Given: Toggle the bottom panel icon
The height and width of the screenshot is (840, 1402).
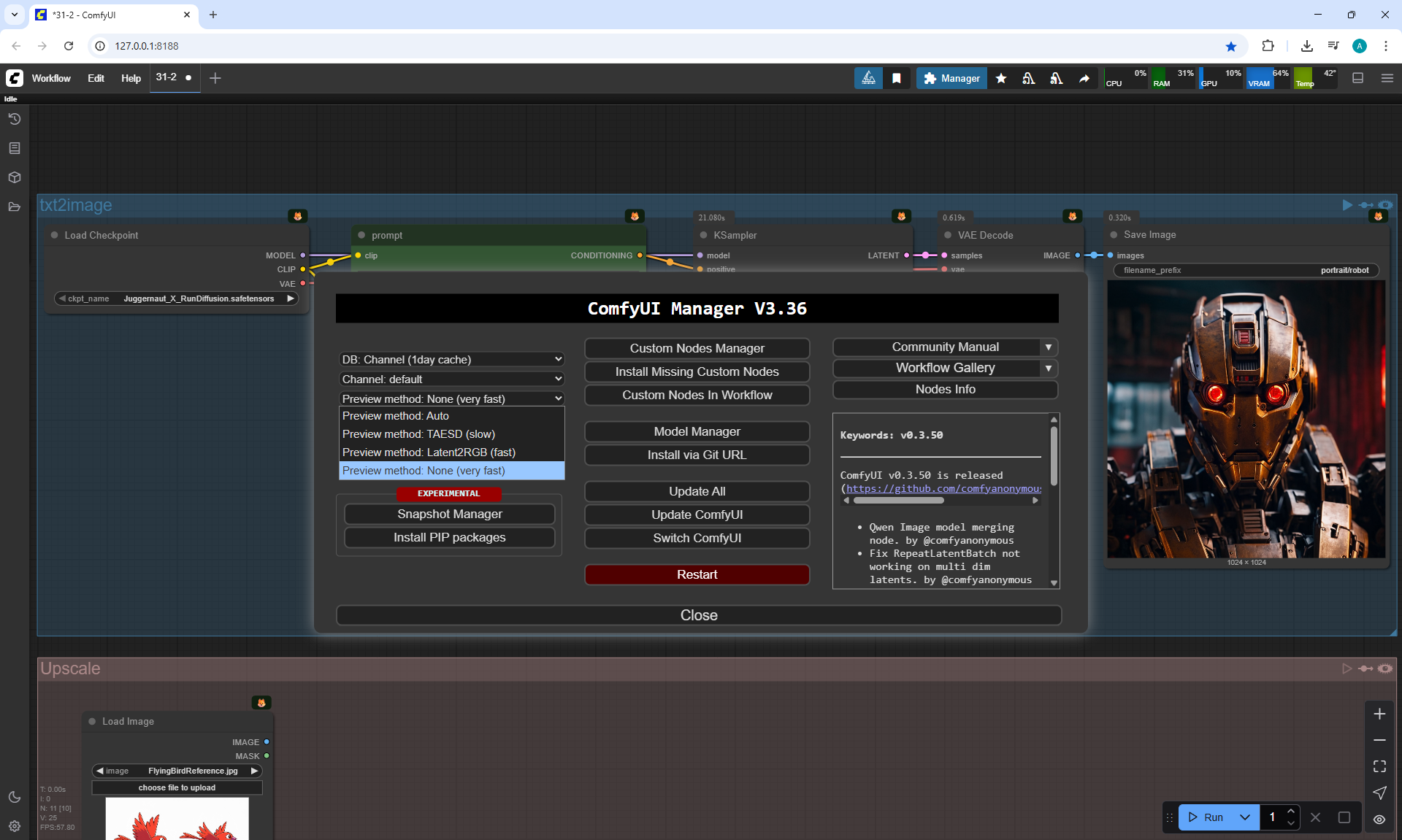Looking at the screenshot, I should click(1357, 78).
